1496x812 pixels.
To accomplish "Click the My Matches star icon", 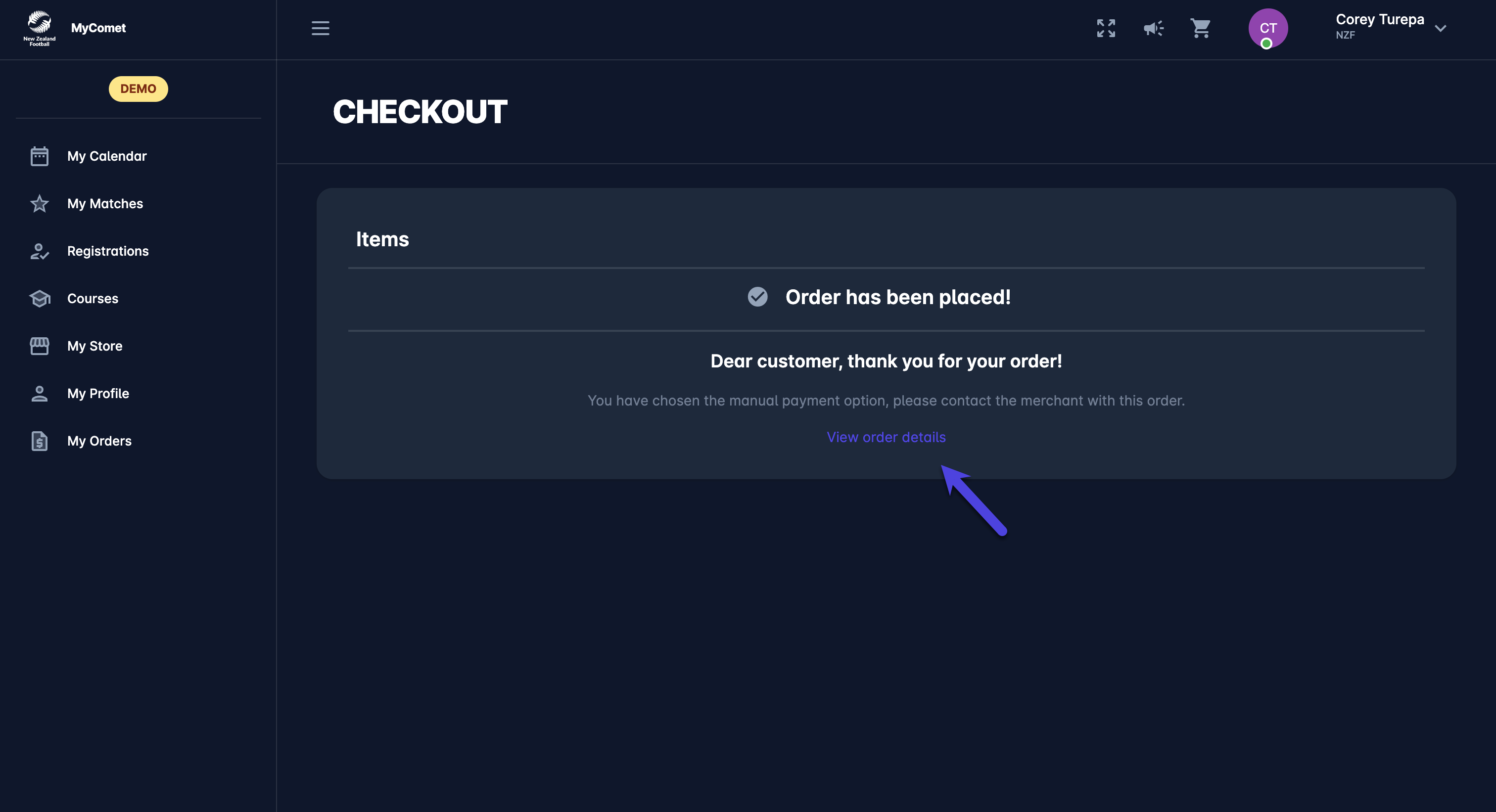I will click(40, 204).
